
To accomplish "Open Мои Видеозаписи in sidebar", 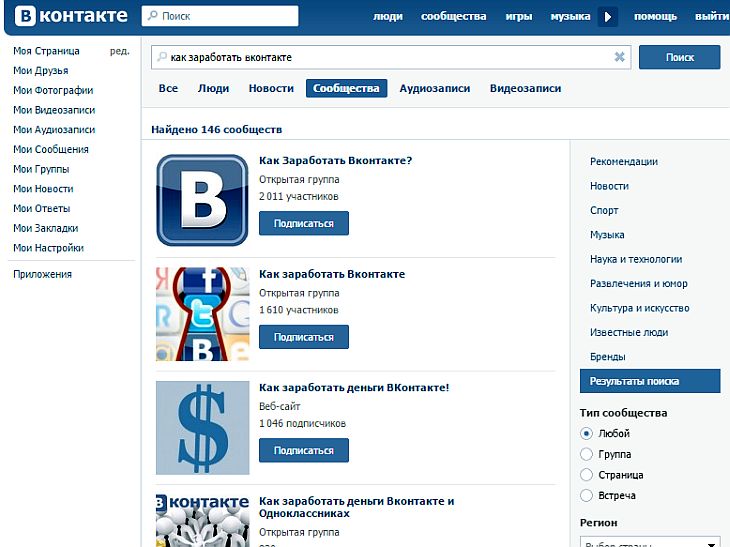I will (x=54, y=110).
